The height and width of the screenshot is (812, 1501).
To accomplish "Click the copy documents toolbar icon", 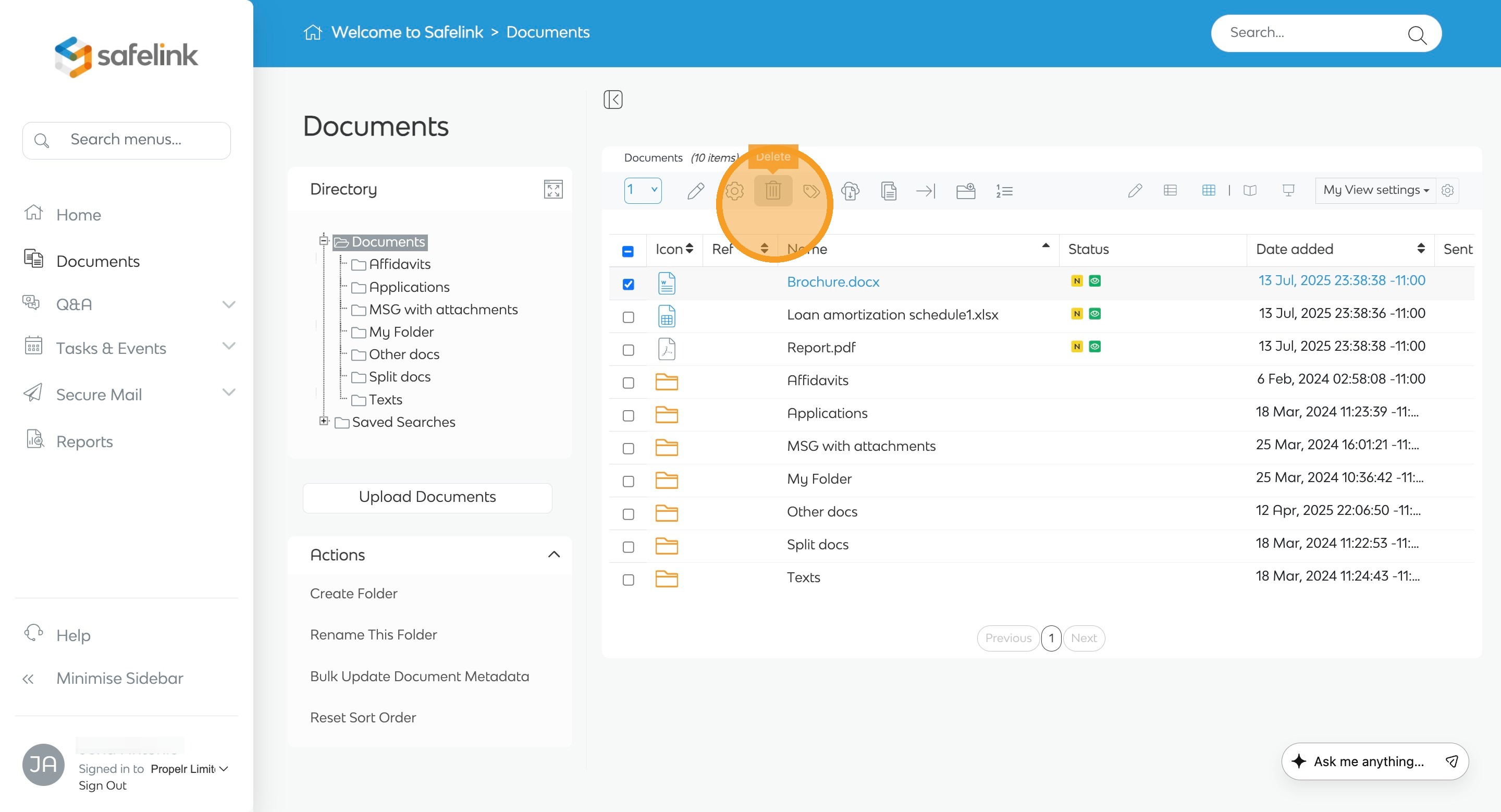I will (888, 190).
